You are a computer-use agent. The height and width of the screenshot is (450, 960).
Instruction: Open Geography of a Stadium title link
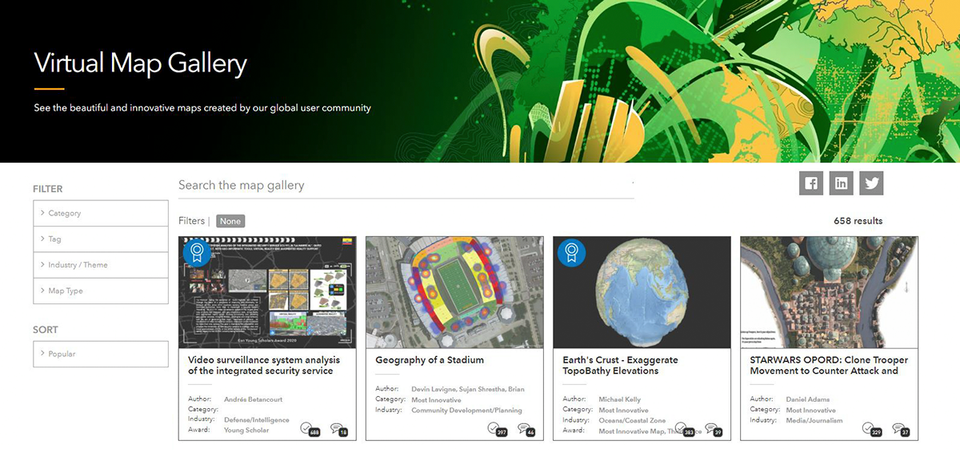[429, 360]
